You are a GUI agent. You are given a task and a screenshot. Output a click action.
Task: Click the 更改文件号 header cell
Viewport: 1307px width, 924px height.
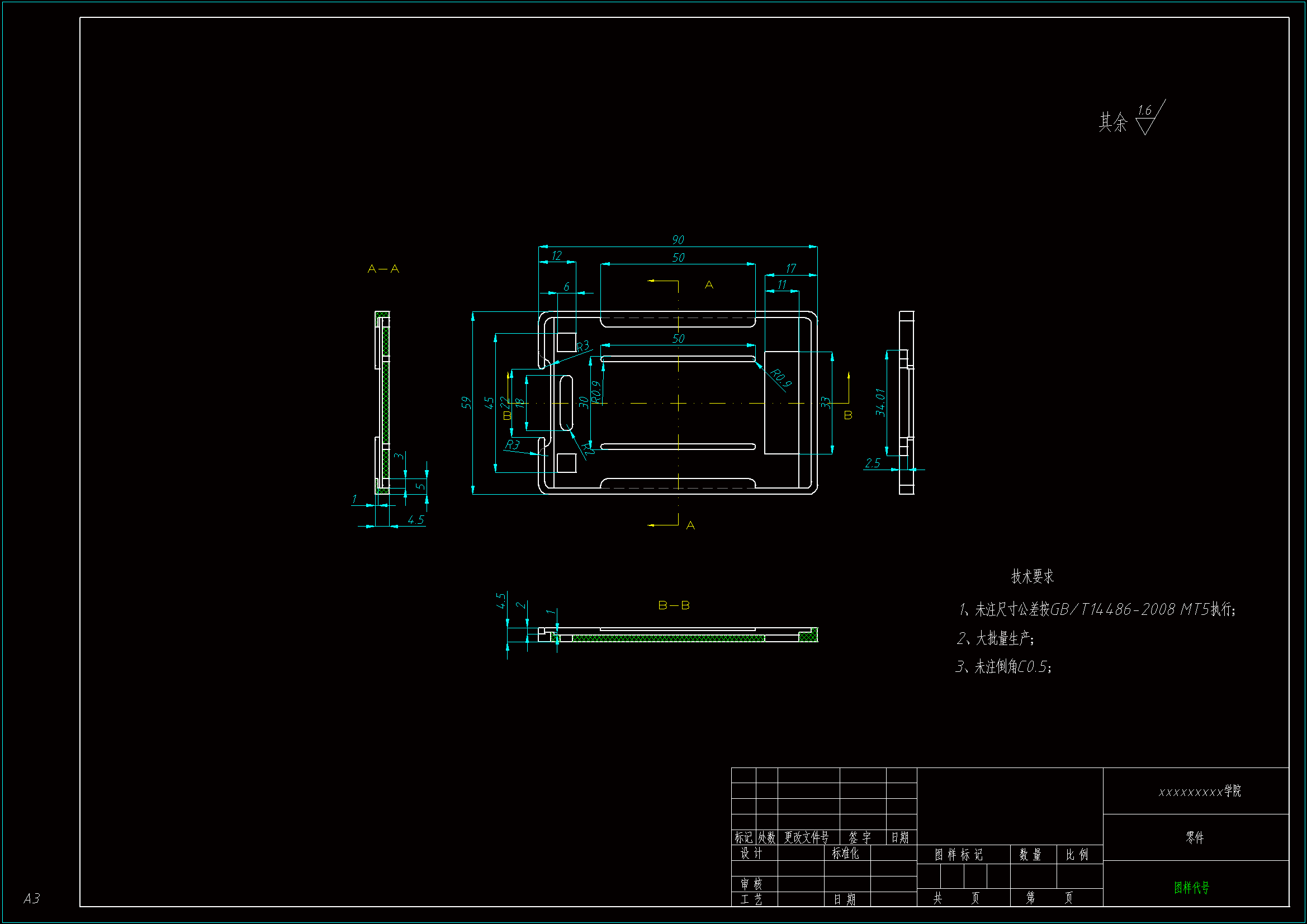(806, 837)
